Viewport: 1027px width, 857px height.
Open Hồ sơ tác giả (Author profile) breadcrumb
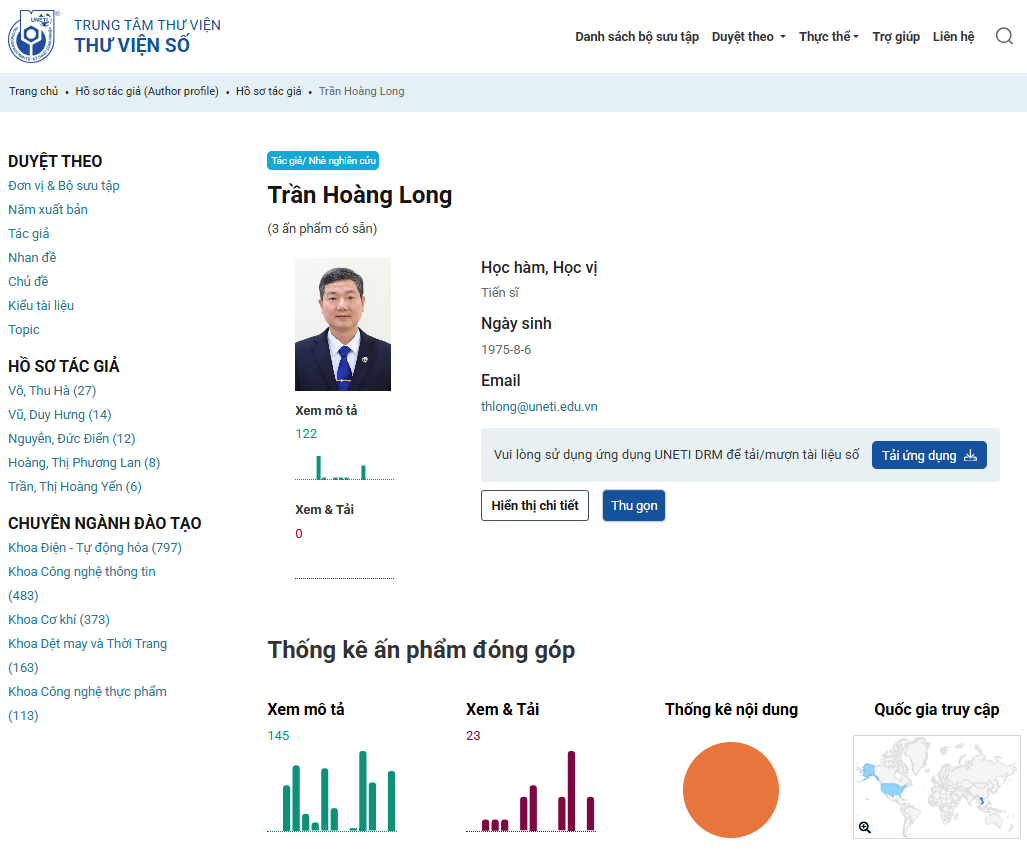pyautogui.click(x=147, y=91)
